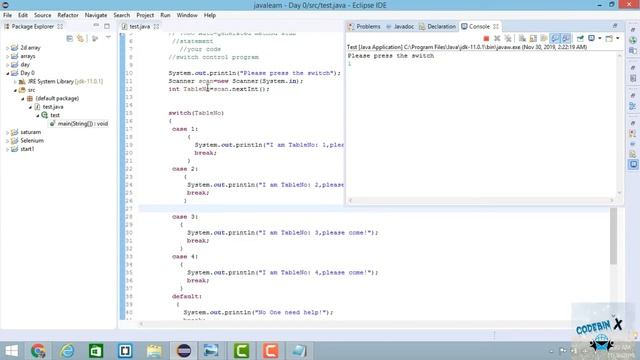Viewport: 640px width, 360px height.
Task: Open the Window menu
Action: pyautogui.click(x=187, y=15)
